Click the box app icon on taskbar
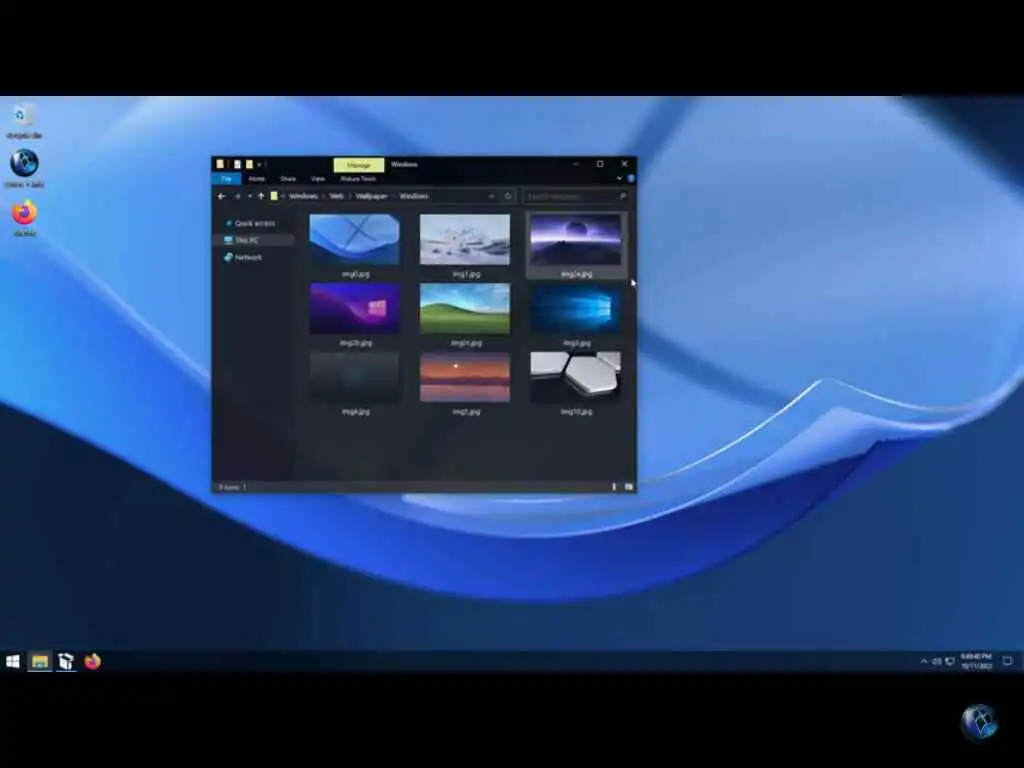 coord(66,662)
